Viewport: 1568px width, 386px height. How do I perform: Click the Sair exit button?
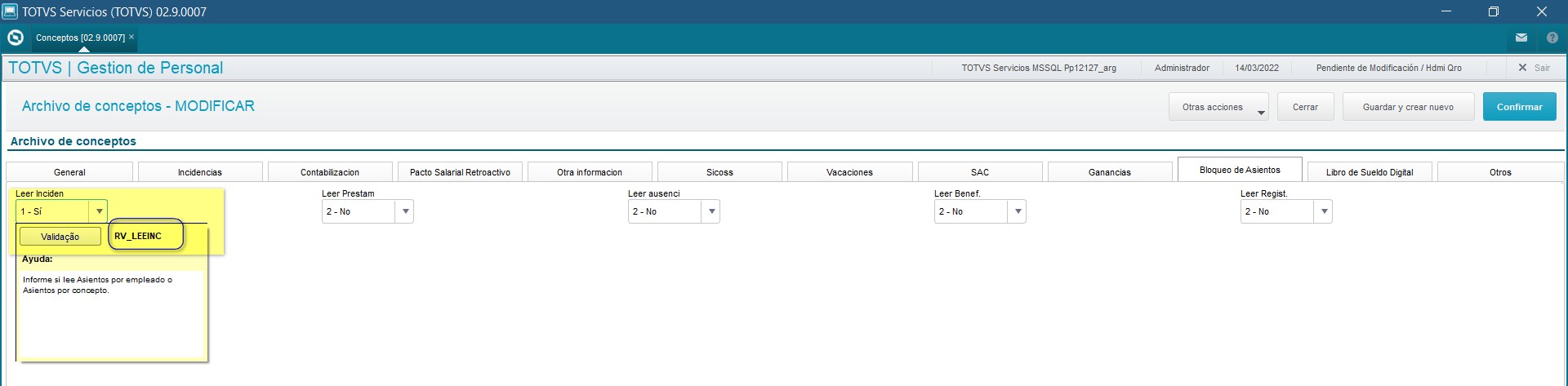coord(1535,68)
